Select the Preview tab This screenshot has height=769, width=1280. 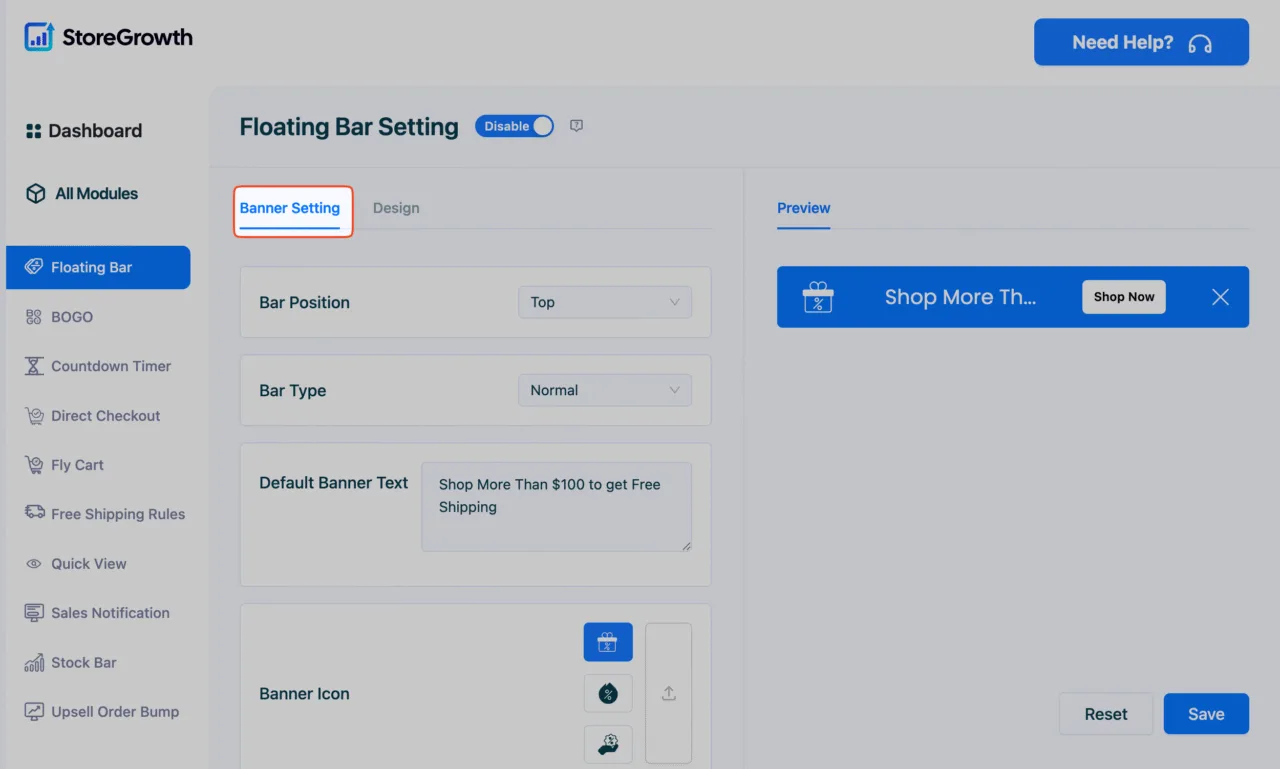[804, 208]
